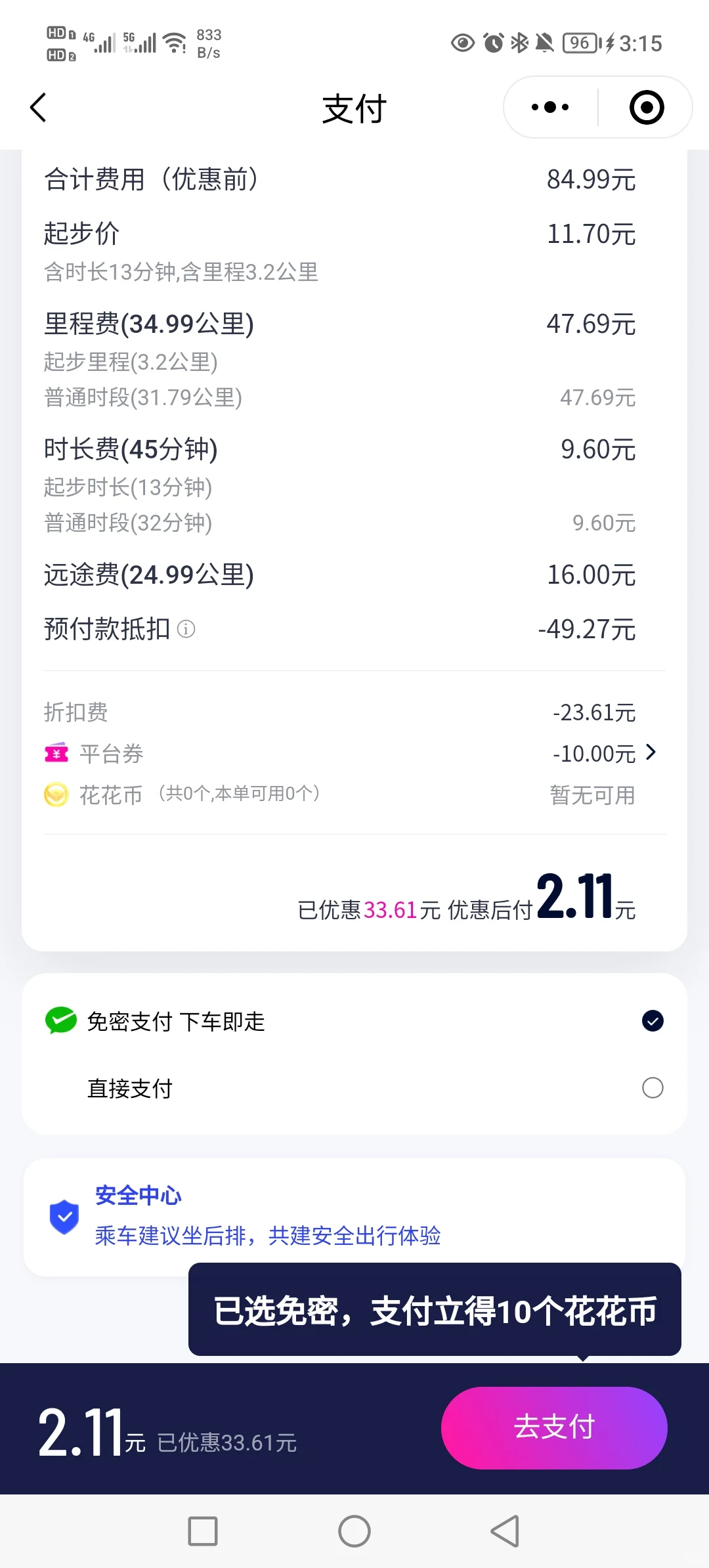The width and height of the screenshot is (709, 1568).
Task: Tap the 已选免密 花花币 tooltip banner
Action: pyautogui.click(x=435, y=1311)
